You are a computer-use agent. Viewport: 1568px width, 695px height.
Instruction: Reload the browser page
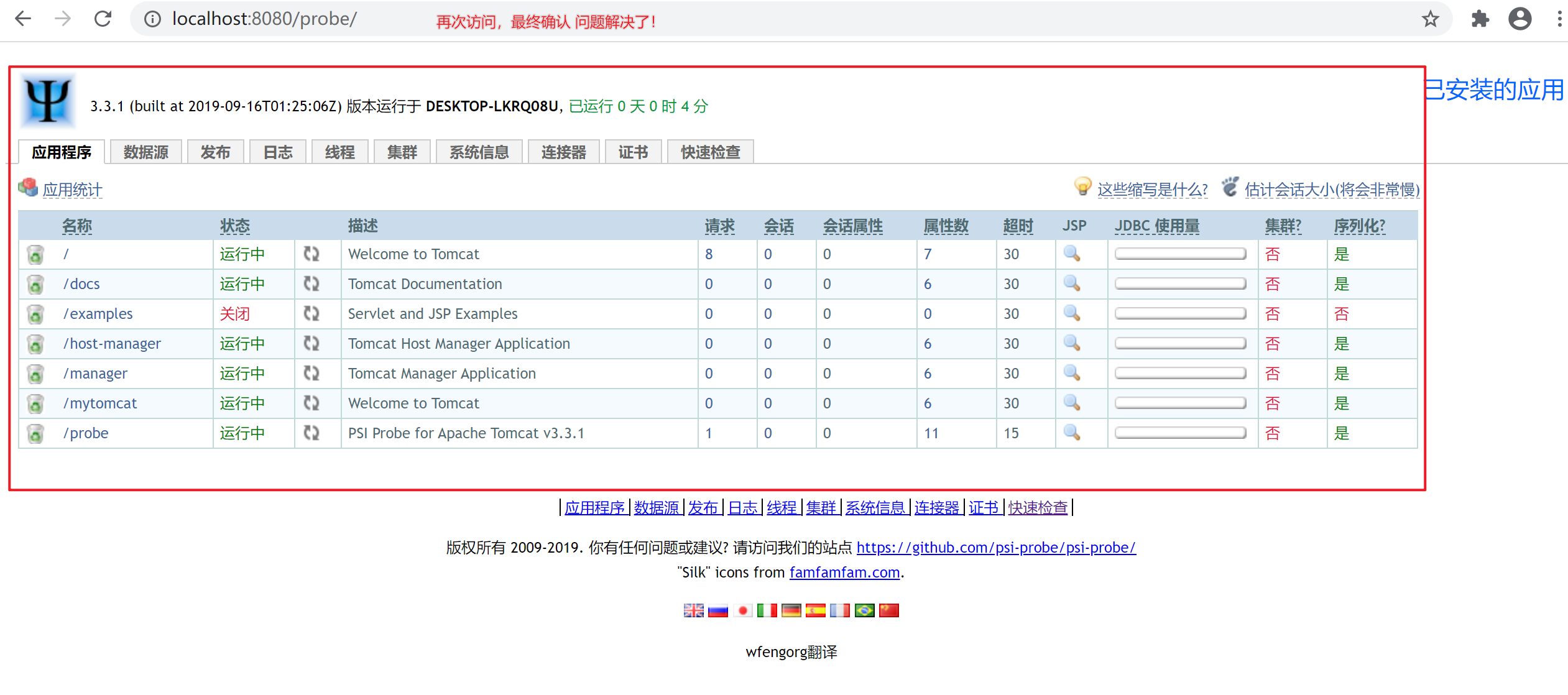(103, 19)
